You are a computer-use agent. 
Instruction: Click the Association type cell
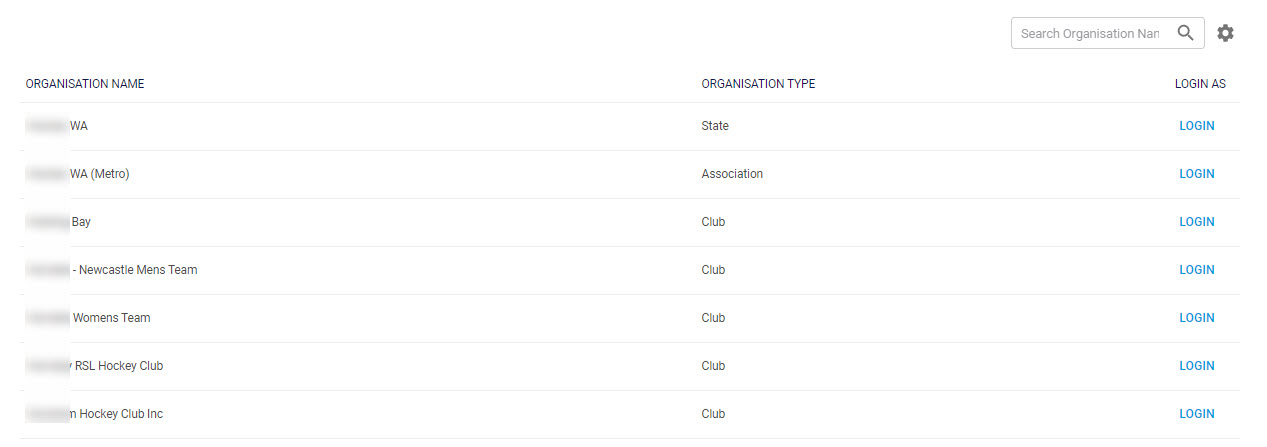[732, 174]
